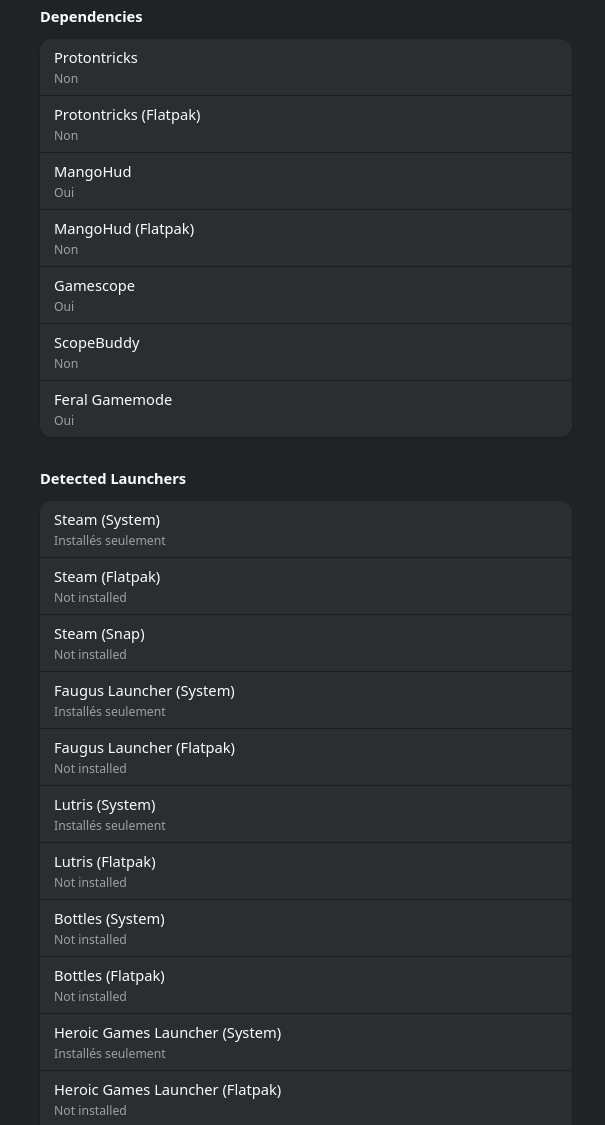Click the Feral Gamemode row

pos(306,409)
